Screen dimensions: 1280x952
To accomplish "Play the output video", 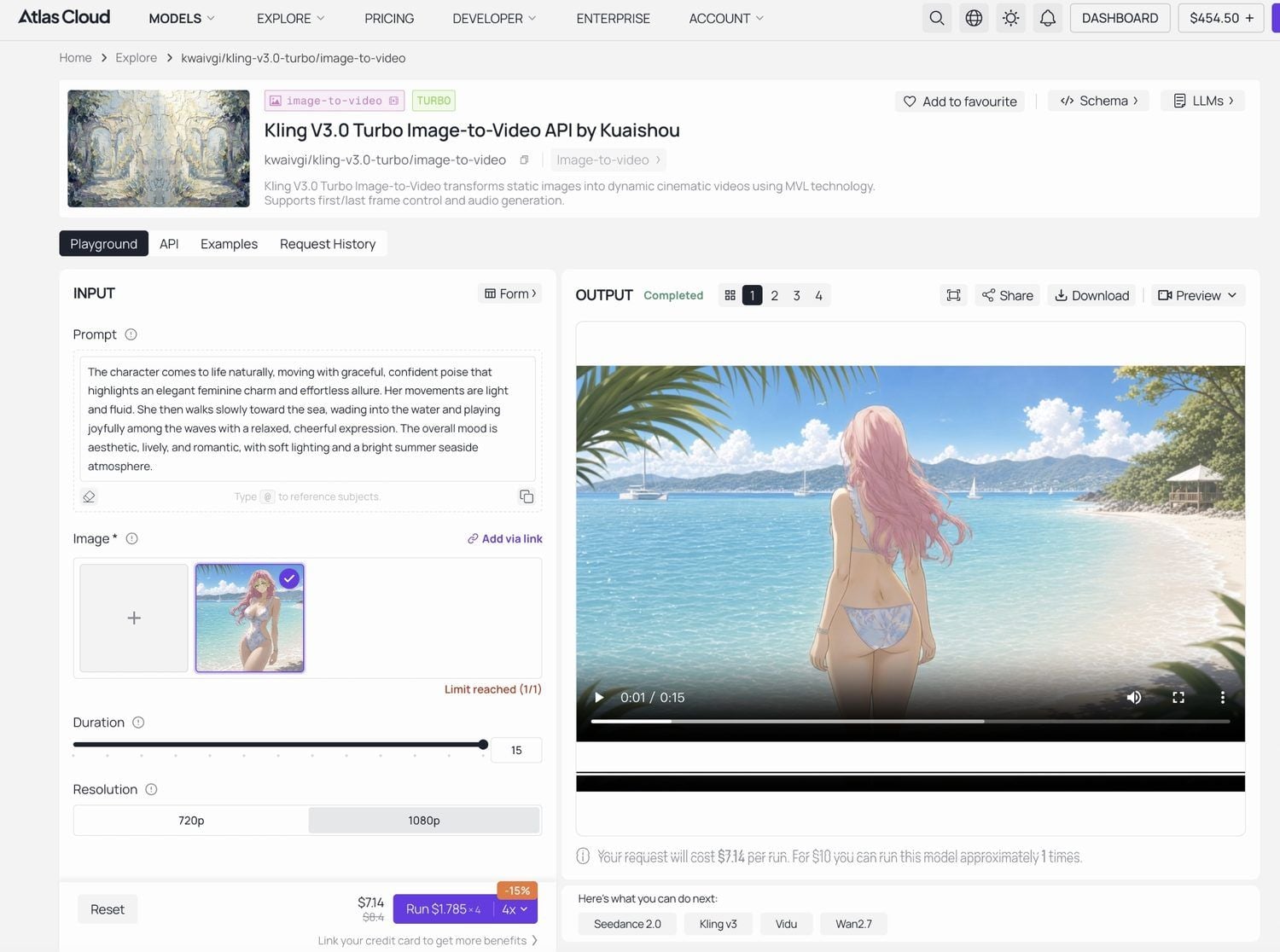I will pos(599,698).
